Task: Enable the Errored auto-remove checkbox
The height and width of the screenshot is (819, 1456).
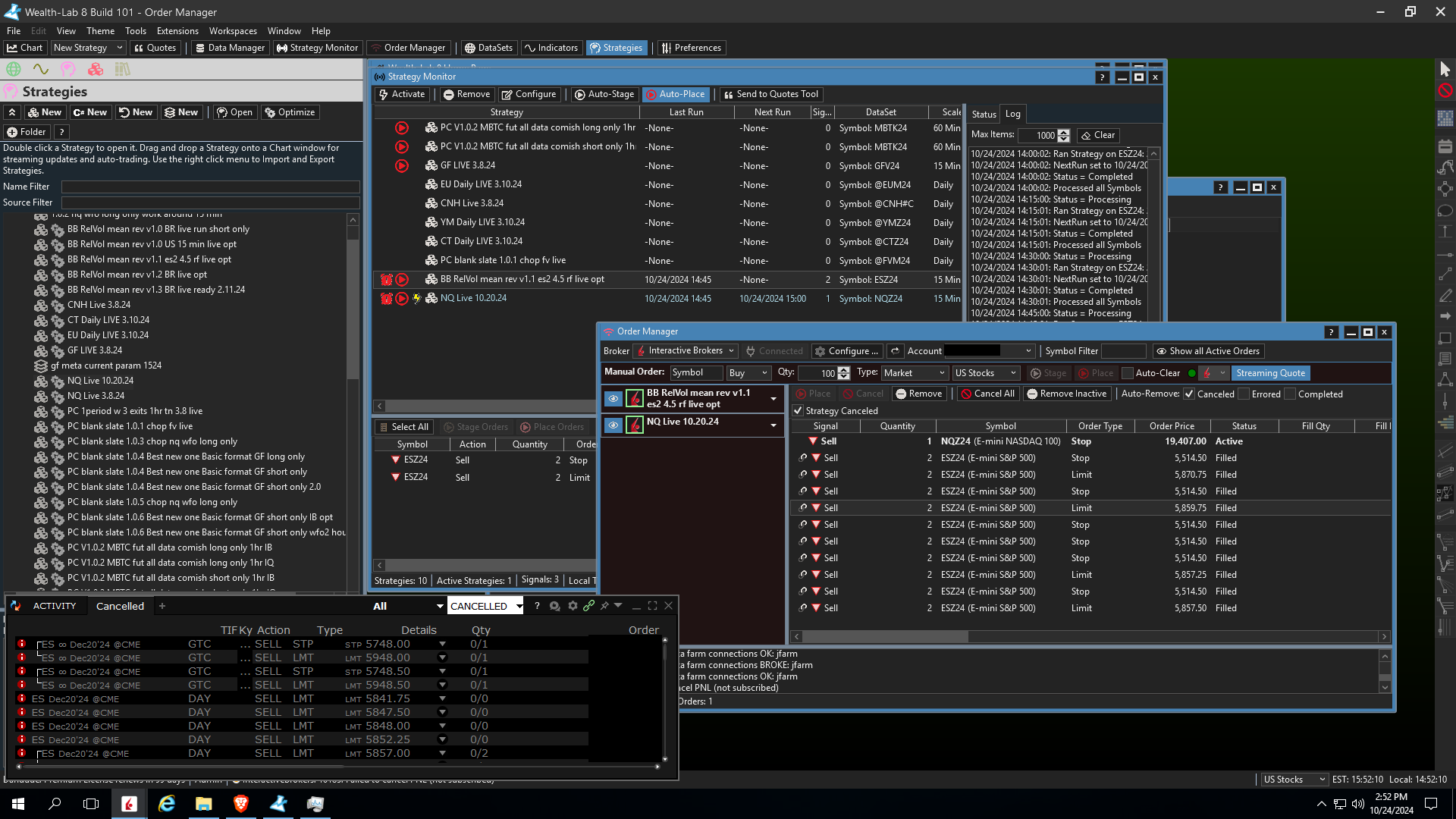Action: click(x=1244, y=394)
